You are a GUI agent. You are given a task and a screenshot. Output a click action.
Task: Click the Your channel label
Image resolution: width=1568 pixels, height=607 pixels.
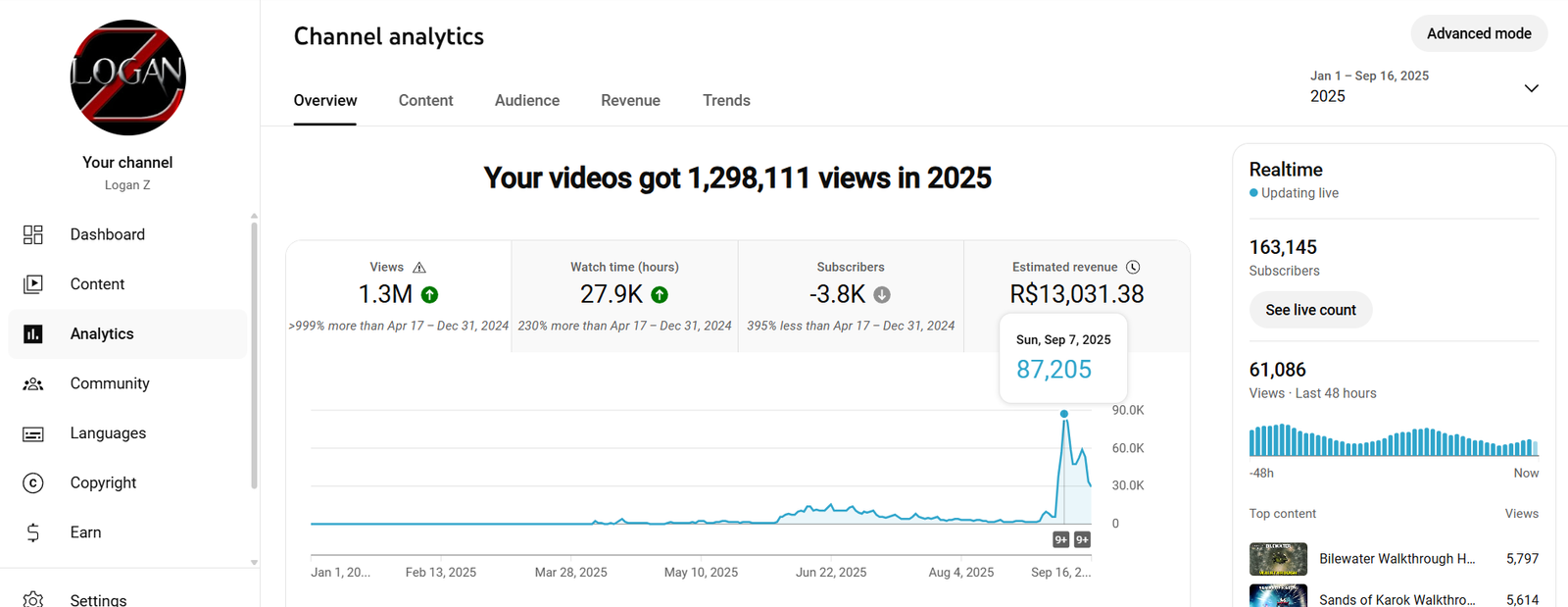(127, 163)
